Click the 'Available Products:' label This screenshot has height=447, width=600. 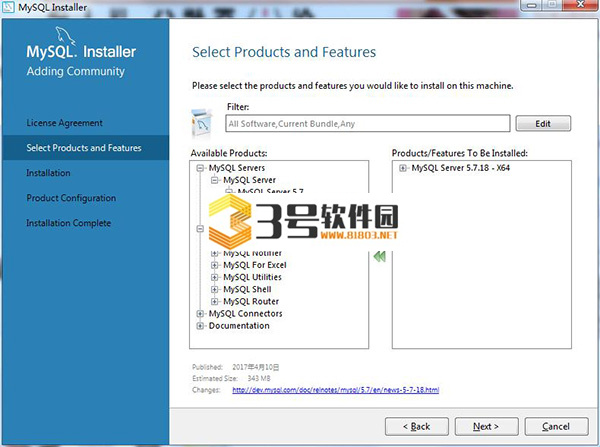(x=229, y=153)
